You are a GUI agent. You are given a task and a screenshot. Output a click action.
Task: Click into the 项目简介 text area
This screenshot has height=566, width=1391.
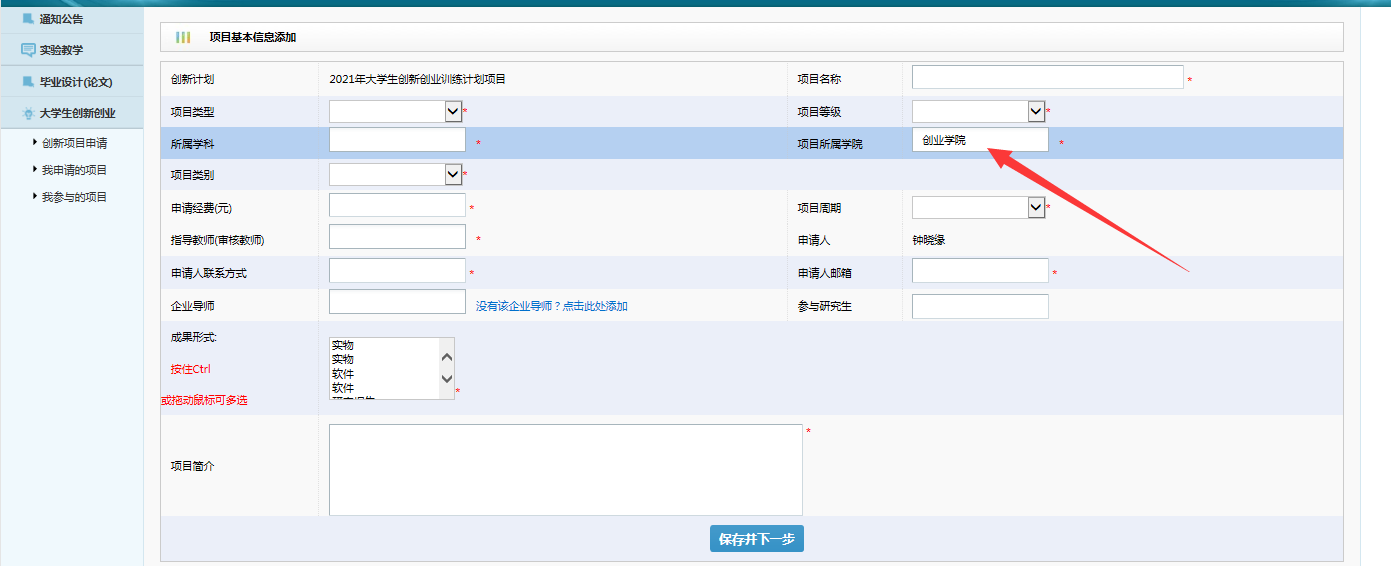pyautogui.click(x=565, y=469)
